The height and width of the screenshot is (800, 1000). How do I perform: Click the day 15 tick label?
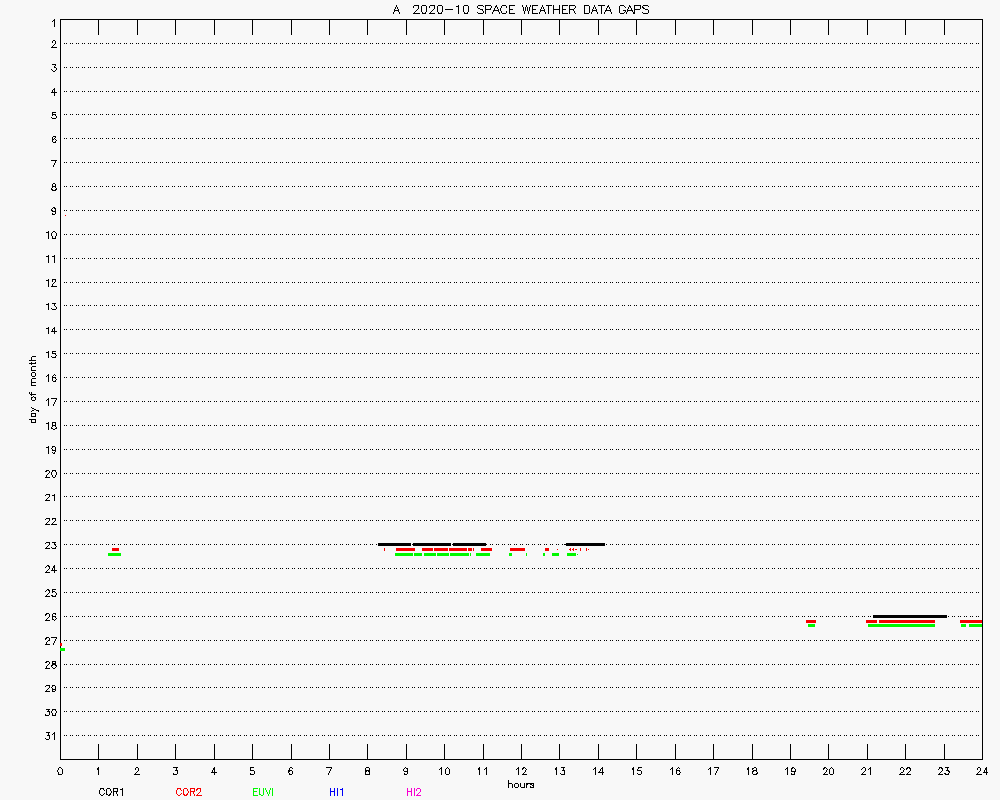(x=50, y=354)
